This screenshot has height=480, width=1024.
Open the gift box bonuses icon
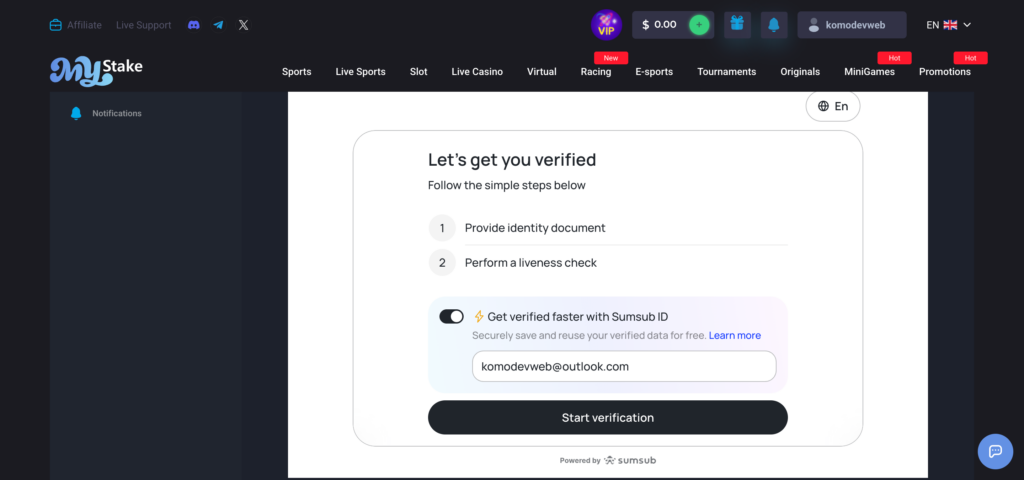(737, 24)
